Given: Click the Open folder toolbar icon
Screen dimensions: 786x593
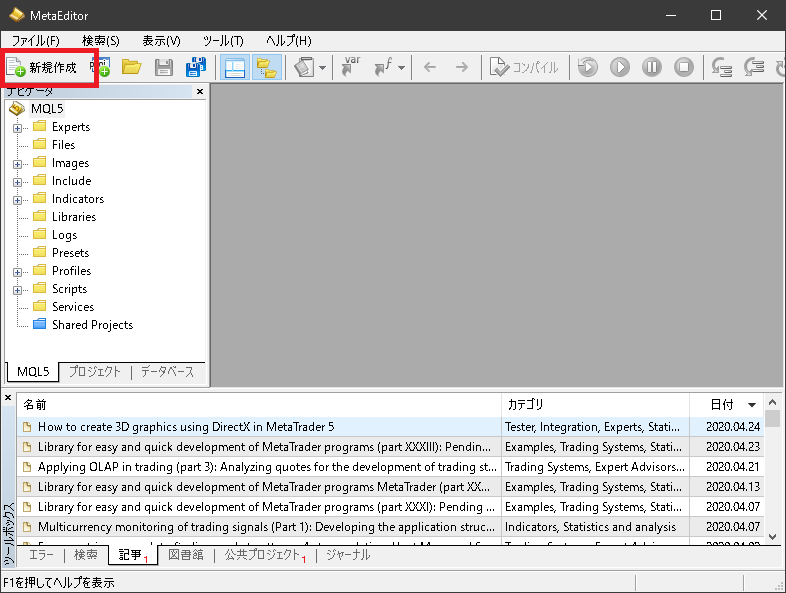Looking at the screenshot, I should (131, 67).
